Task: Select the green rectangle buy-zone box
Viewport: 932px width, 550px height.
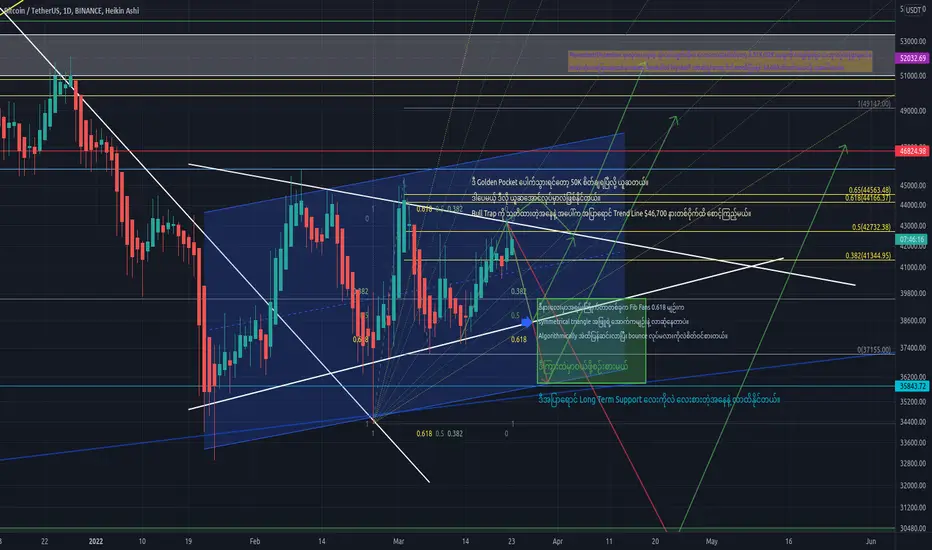Action: pos(591,341)
